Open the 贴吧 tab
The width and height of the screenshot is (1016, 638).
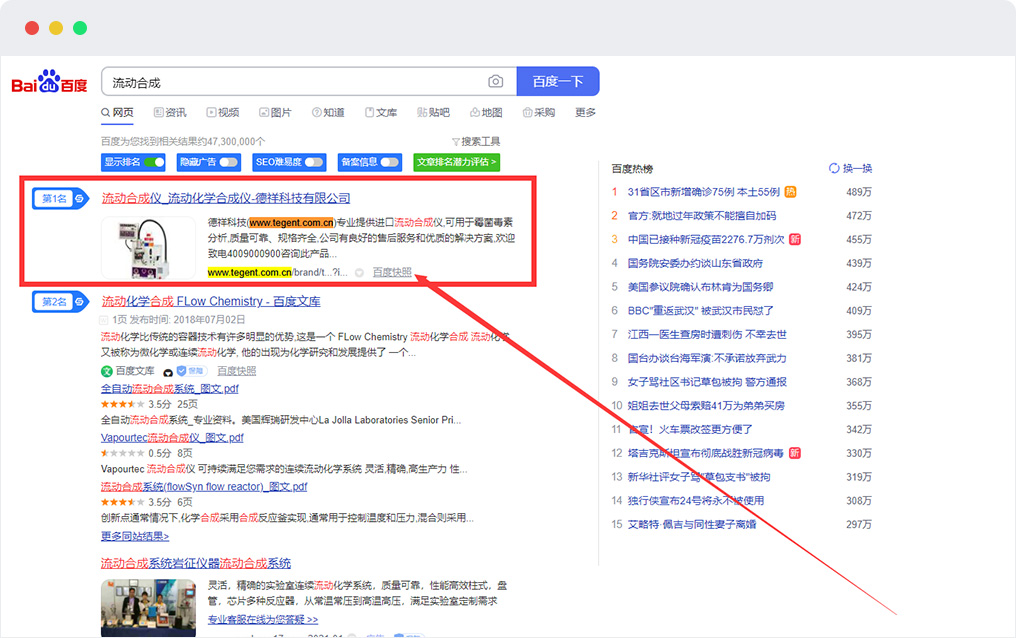[x=433, y=113]
